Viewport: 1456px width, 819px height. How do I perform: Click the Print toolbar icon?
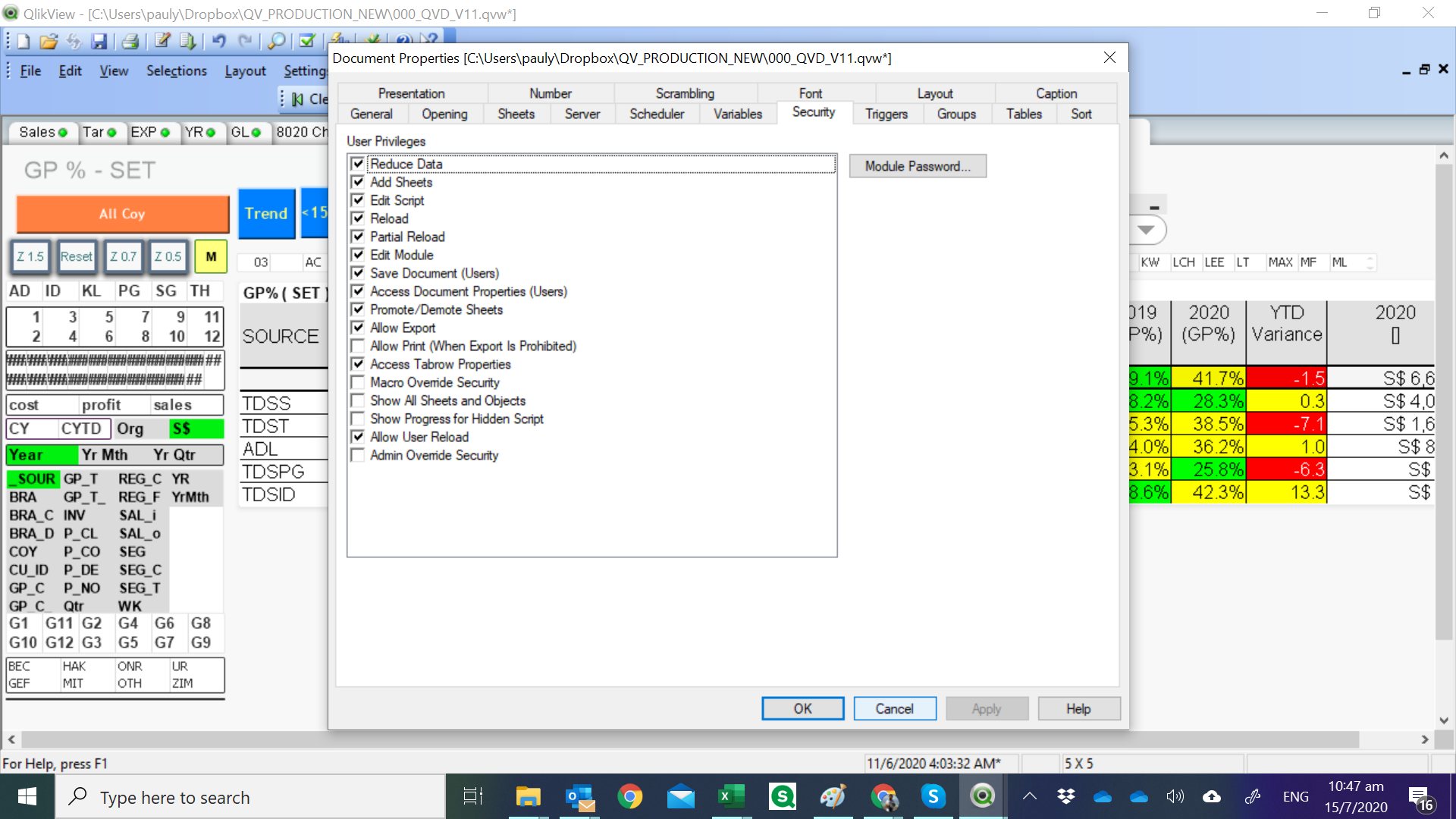point(130,41)
